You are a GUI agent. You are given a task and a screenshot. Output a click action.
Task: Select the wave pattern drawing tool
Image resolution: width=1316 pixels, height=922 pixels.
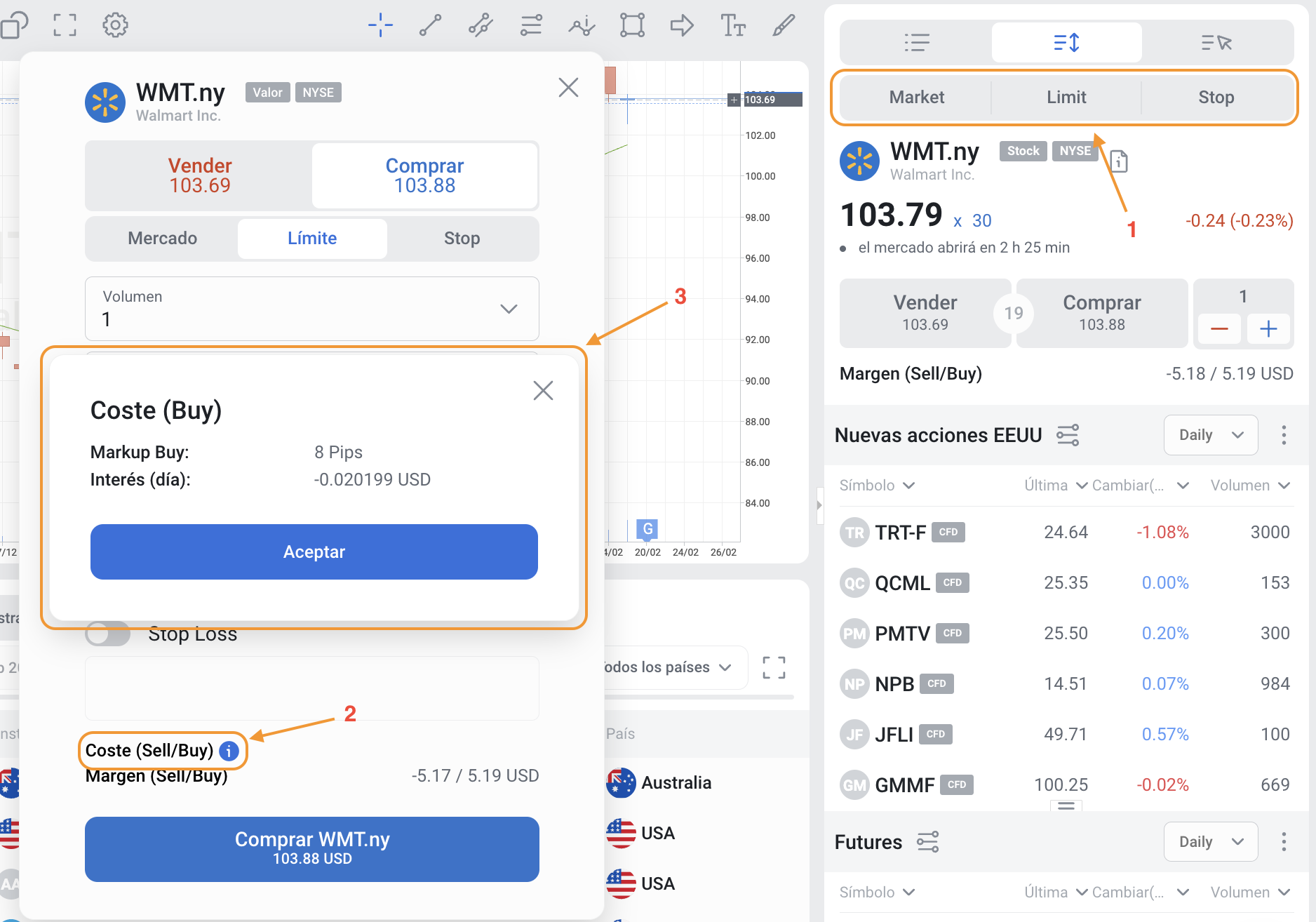pos(582,25)
